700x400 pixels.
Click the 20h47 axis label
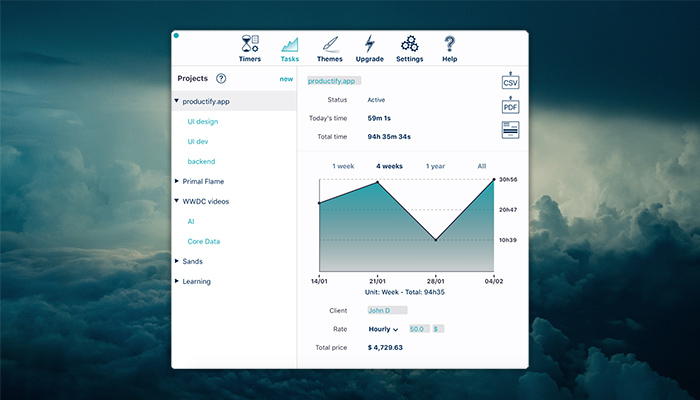click(508, 209)
